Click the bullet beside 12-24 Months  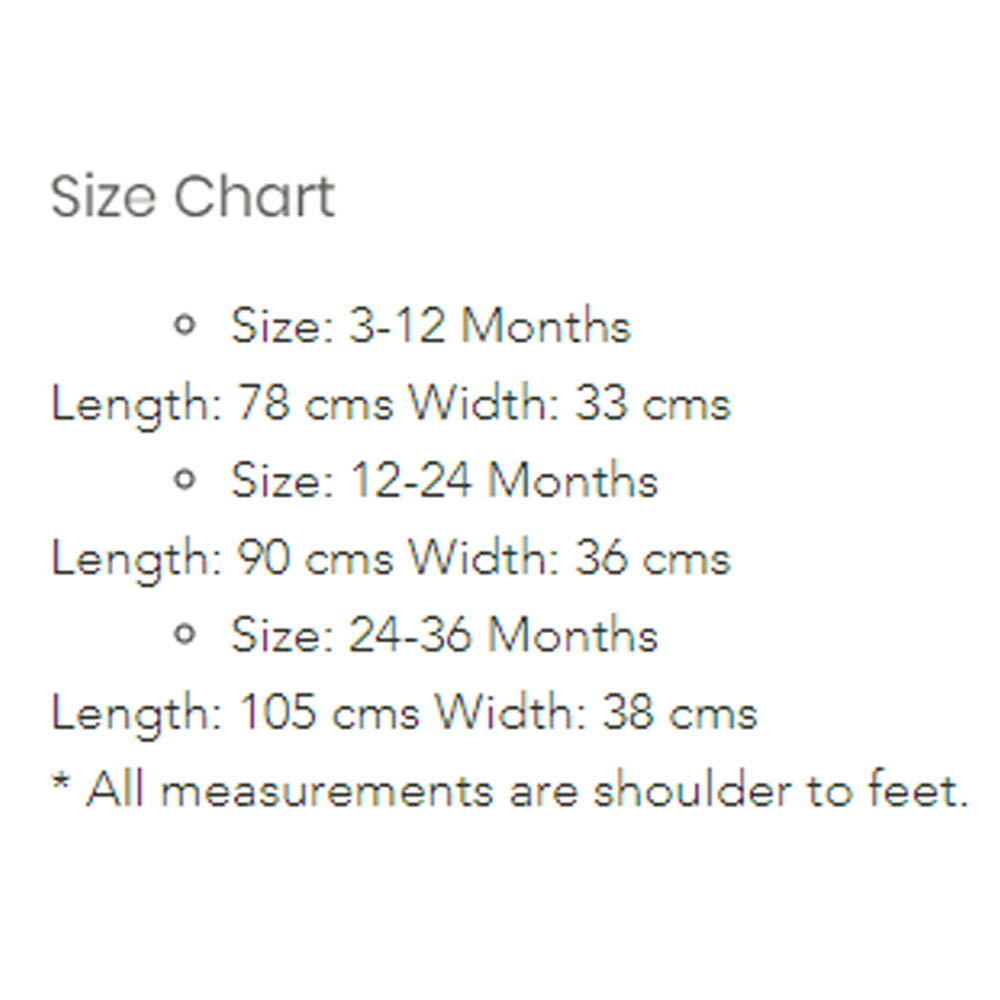(184, 479)
